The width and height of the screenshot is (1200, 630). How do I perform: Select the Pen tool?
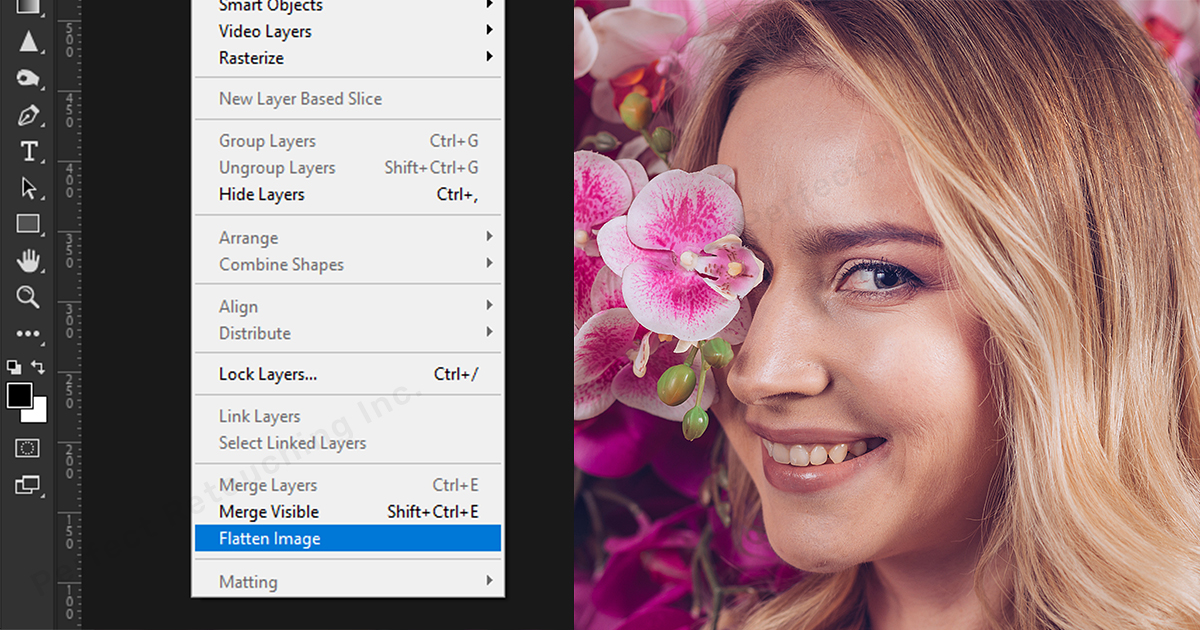pos(28,115)
